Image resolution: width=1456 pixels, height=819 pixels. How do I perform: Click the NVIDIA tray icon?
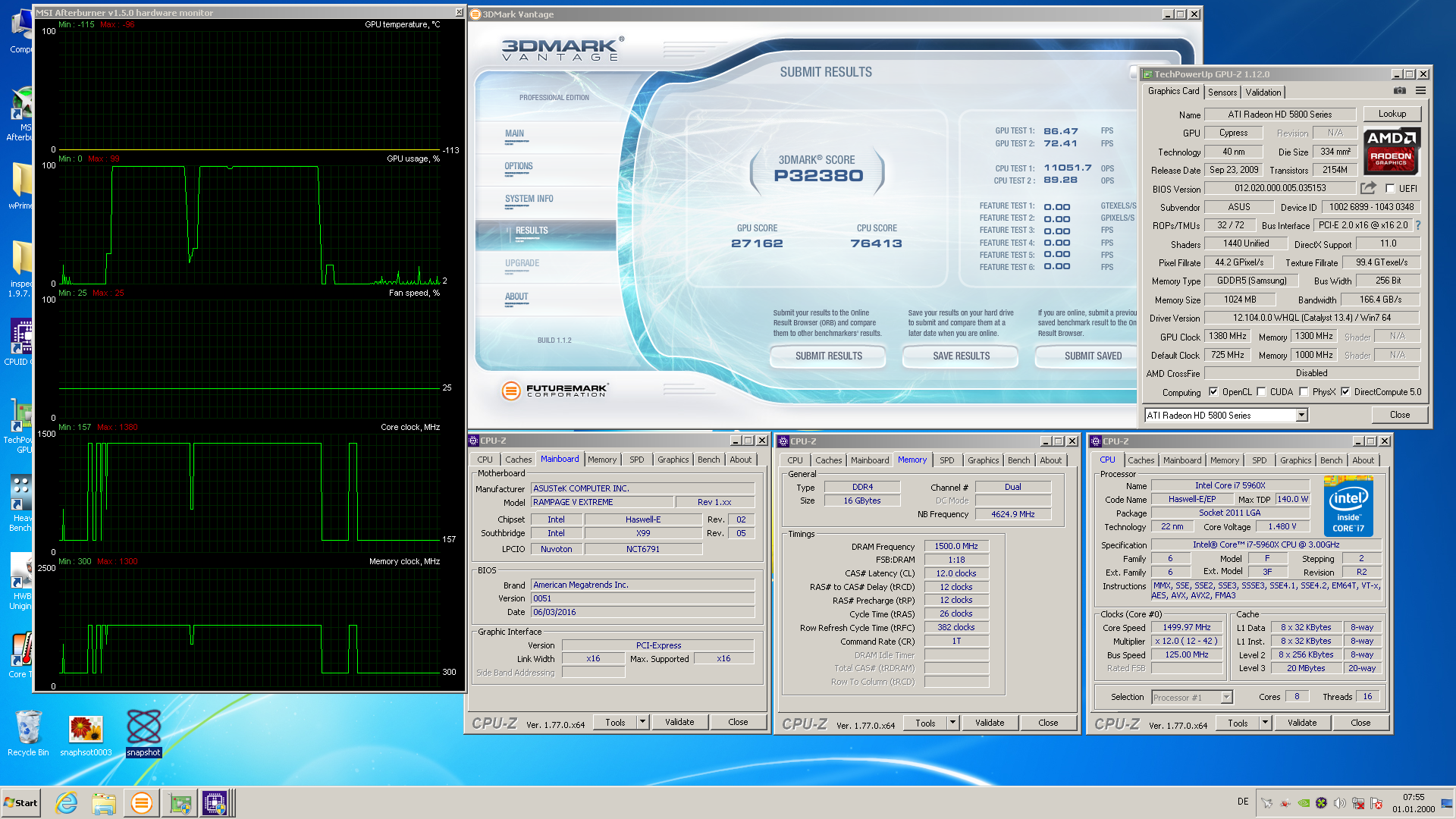point(1304,803)
